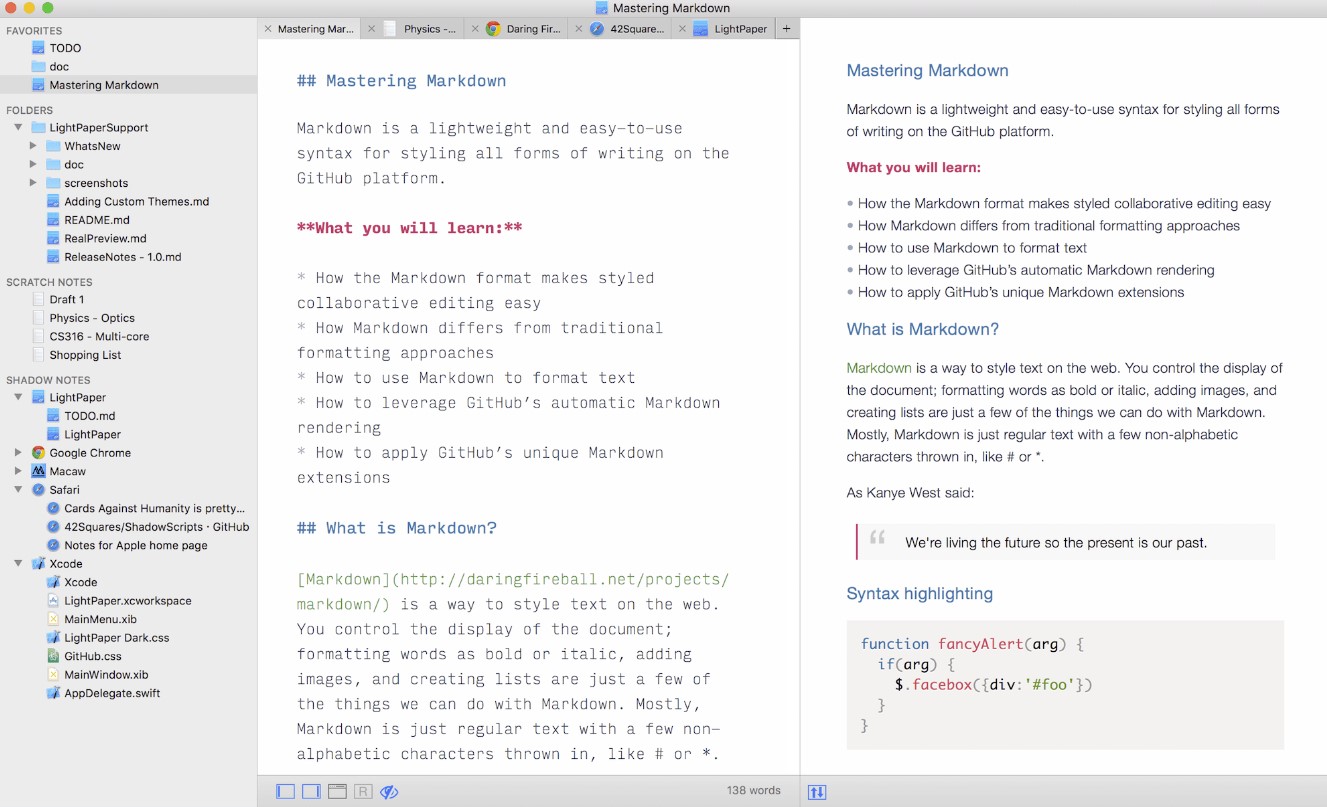
Task: Click the Safari icon under Shadow Notes
Action: pyautogui.click(x=38, y=489)
